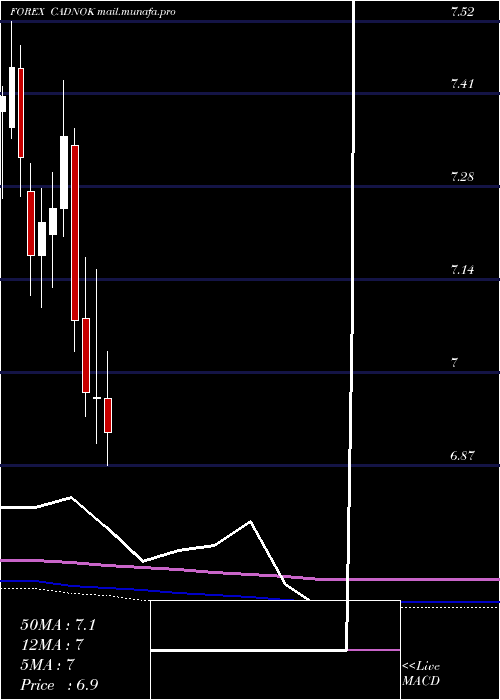
Task: Click the Price : 6.9 readout
Action: (x=59, y=685)
